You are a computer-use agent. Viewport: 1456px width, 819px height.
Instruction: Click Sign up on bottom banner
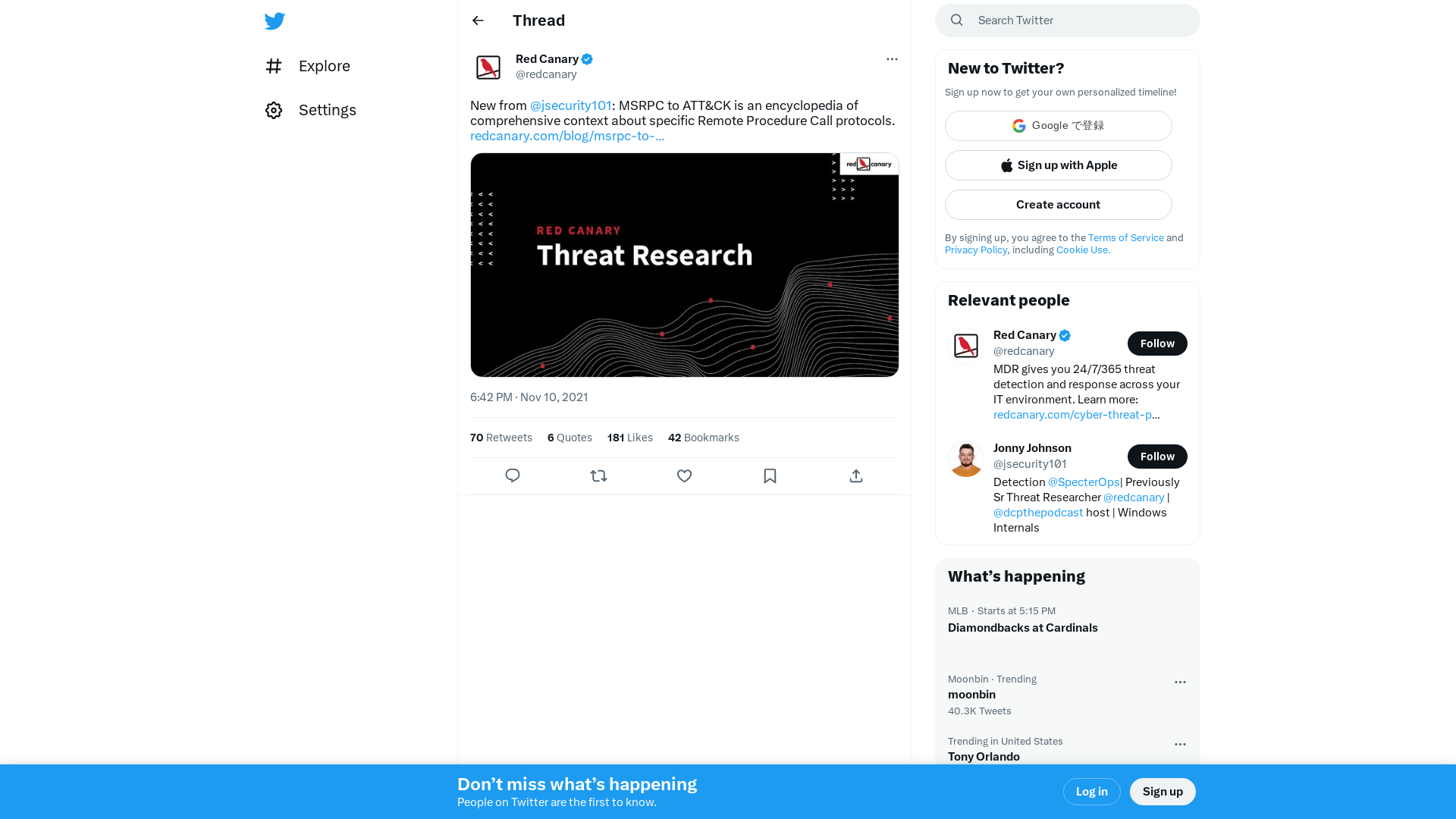1163,792
